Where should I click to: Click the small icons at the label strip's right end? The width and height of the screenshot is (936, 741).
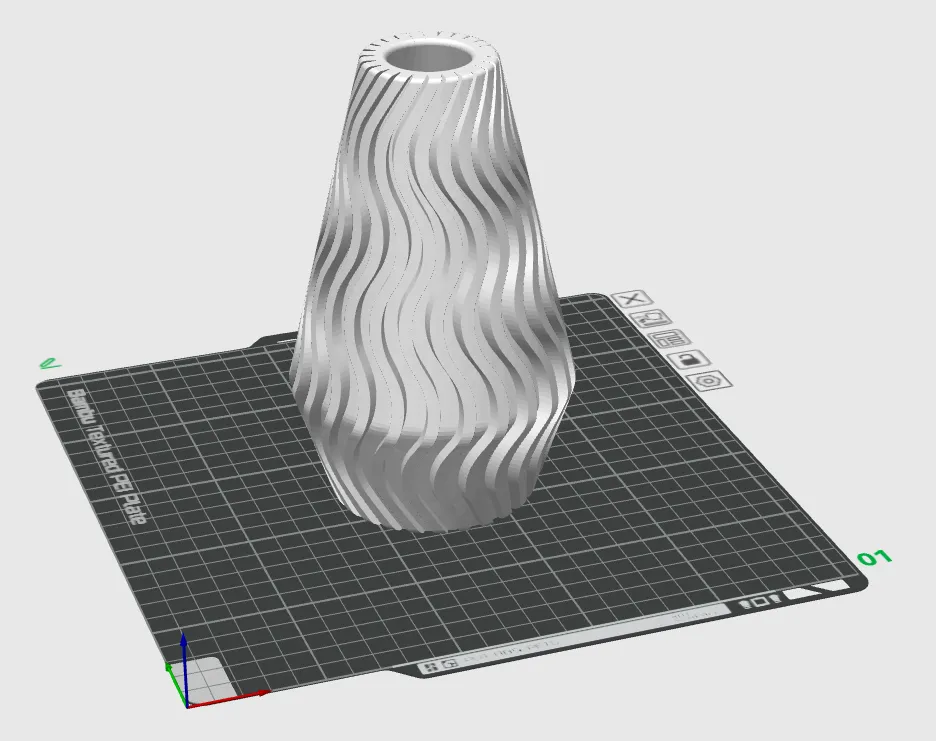[759, 602]
